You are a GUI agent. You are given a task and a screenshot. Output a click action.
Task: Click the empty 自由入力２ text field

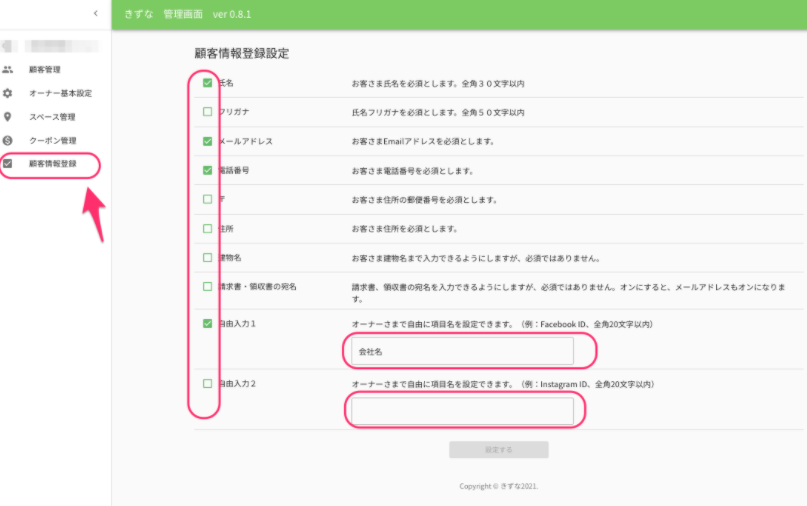click(x=462, y=411)
